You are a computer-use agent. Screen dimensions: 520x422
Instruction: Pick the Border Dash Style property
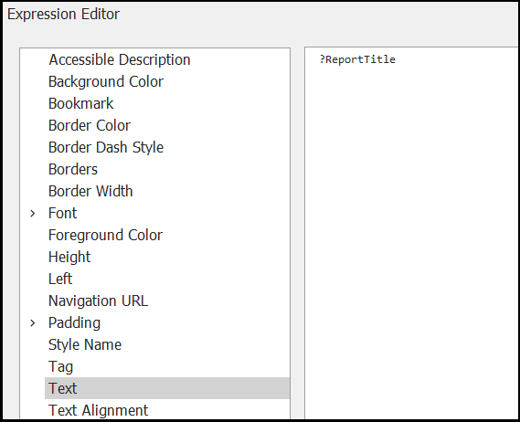(x=106, y=148)
